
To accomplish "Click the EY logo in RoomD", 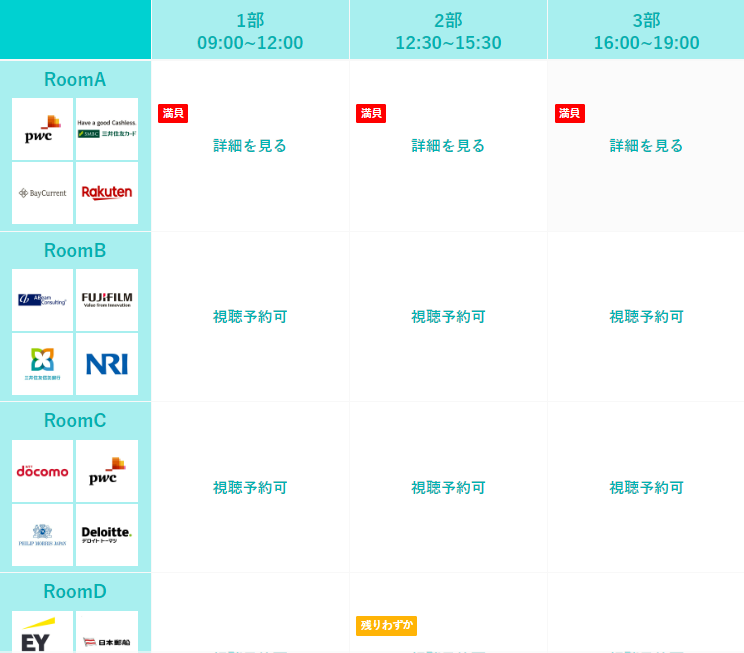I will (x=42, y=632).
